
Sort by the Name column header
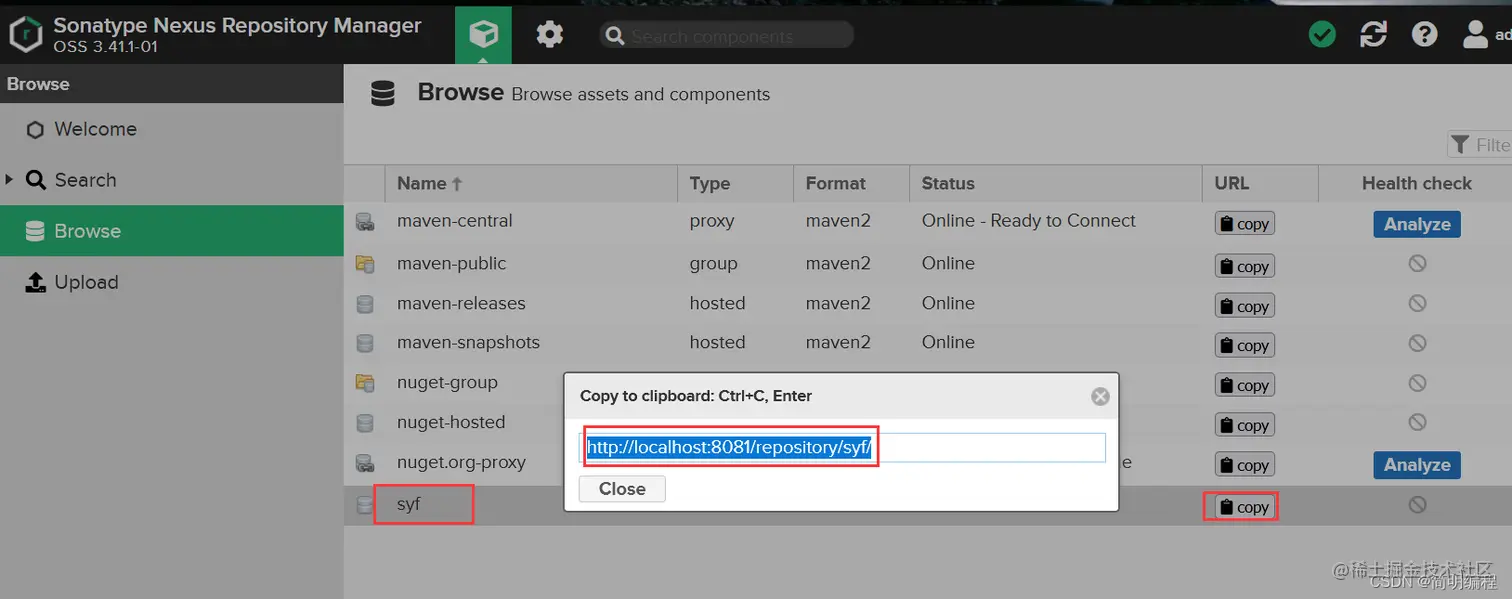coord(531,183)
